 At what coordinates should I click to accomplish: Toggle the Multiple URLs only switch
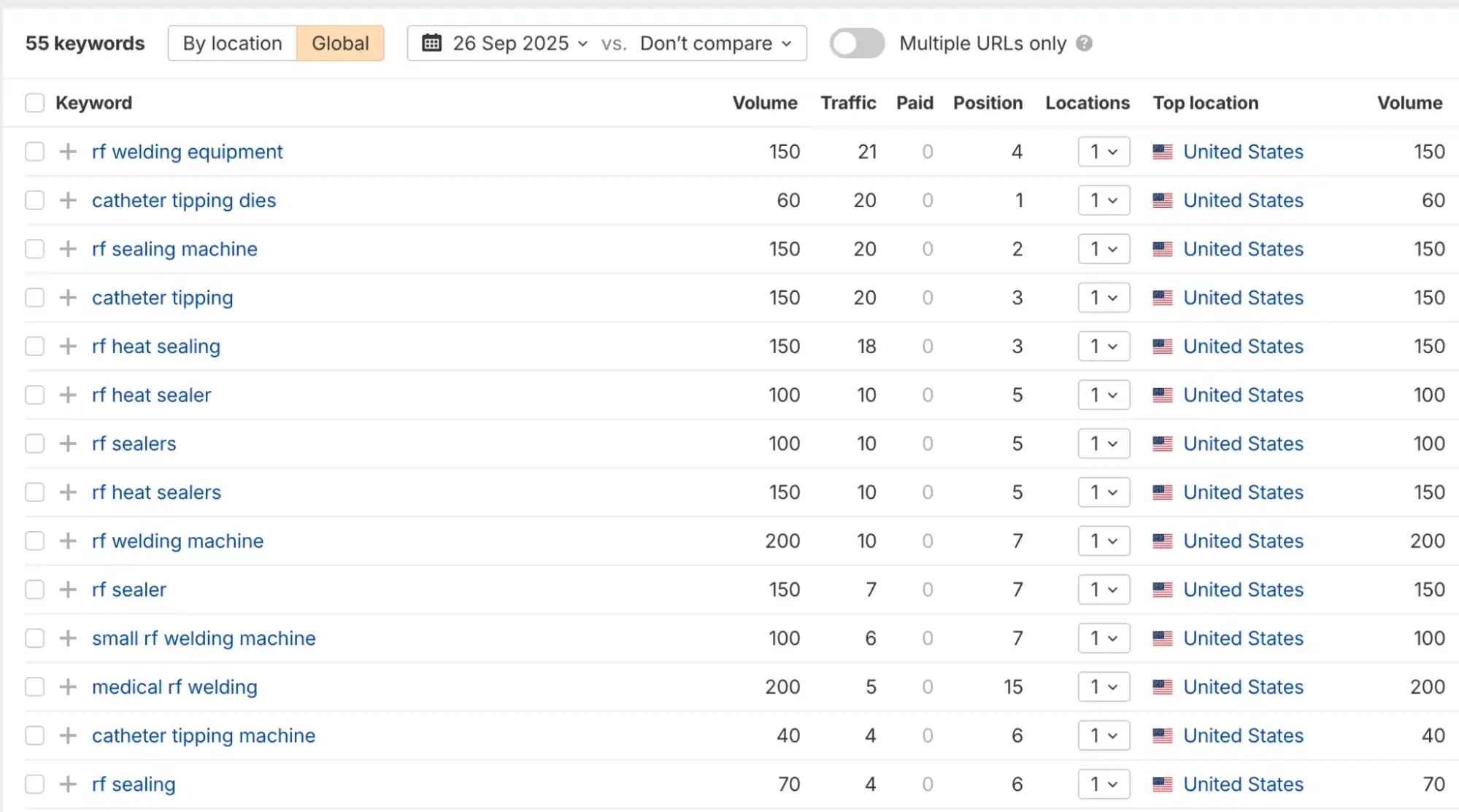[x=857, y=44]
